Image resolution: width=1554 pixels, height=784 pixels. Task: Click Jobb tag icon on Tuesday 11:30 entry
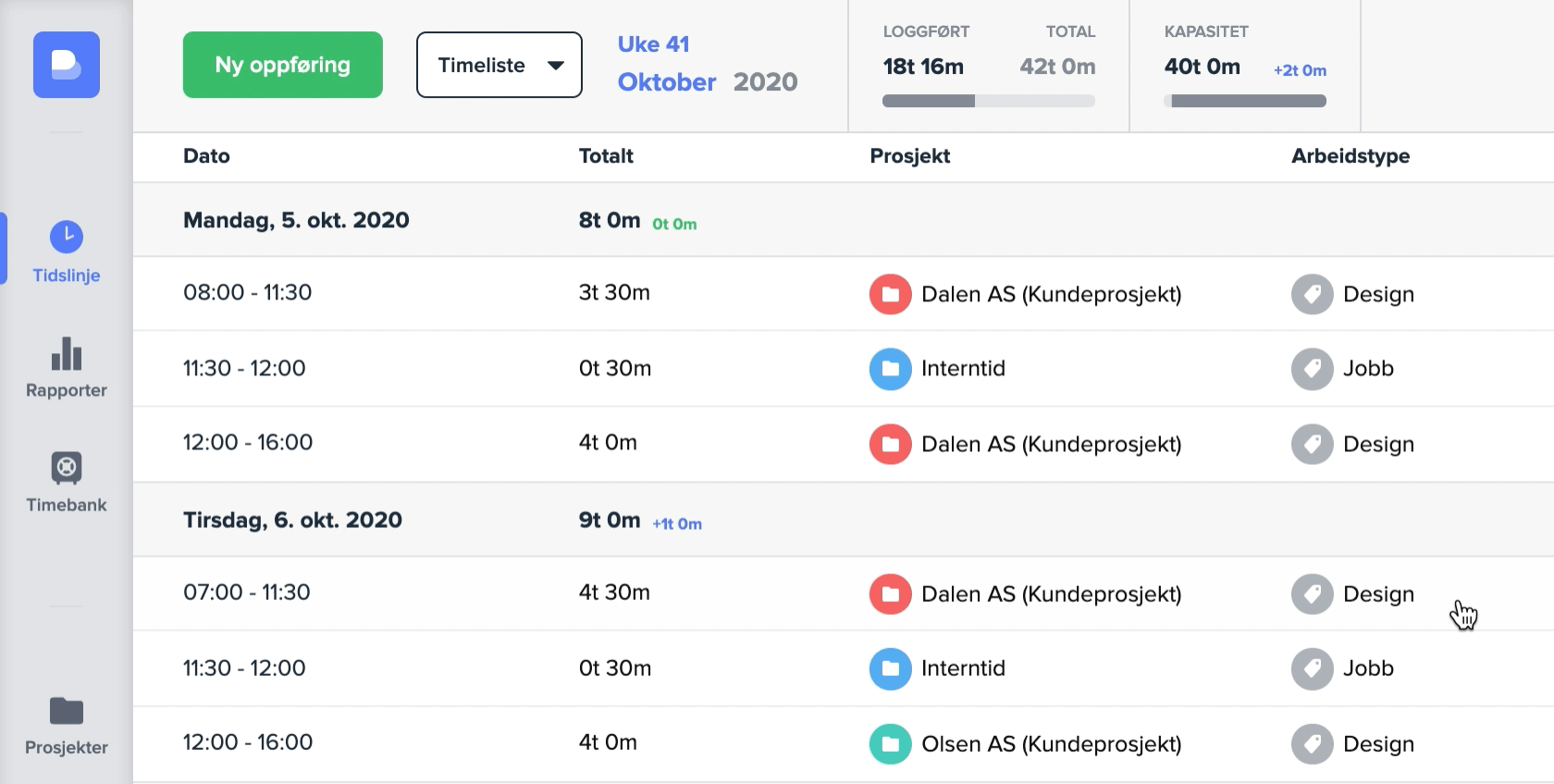point(1312,668)
